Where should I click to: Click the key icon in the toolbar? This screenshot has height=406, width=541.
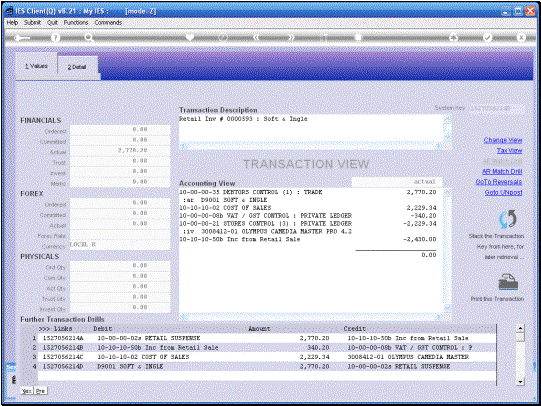point(22,38)
